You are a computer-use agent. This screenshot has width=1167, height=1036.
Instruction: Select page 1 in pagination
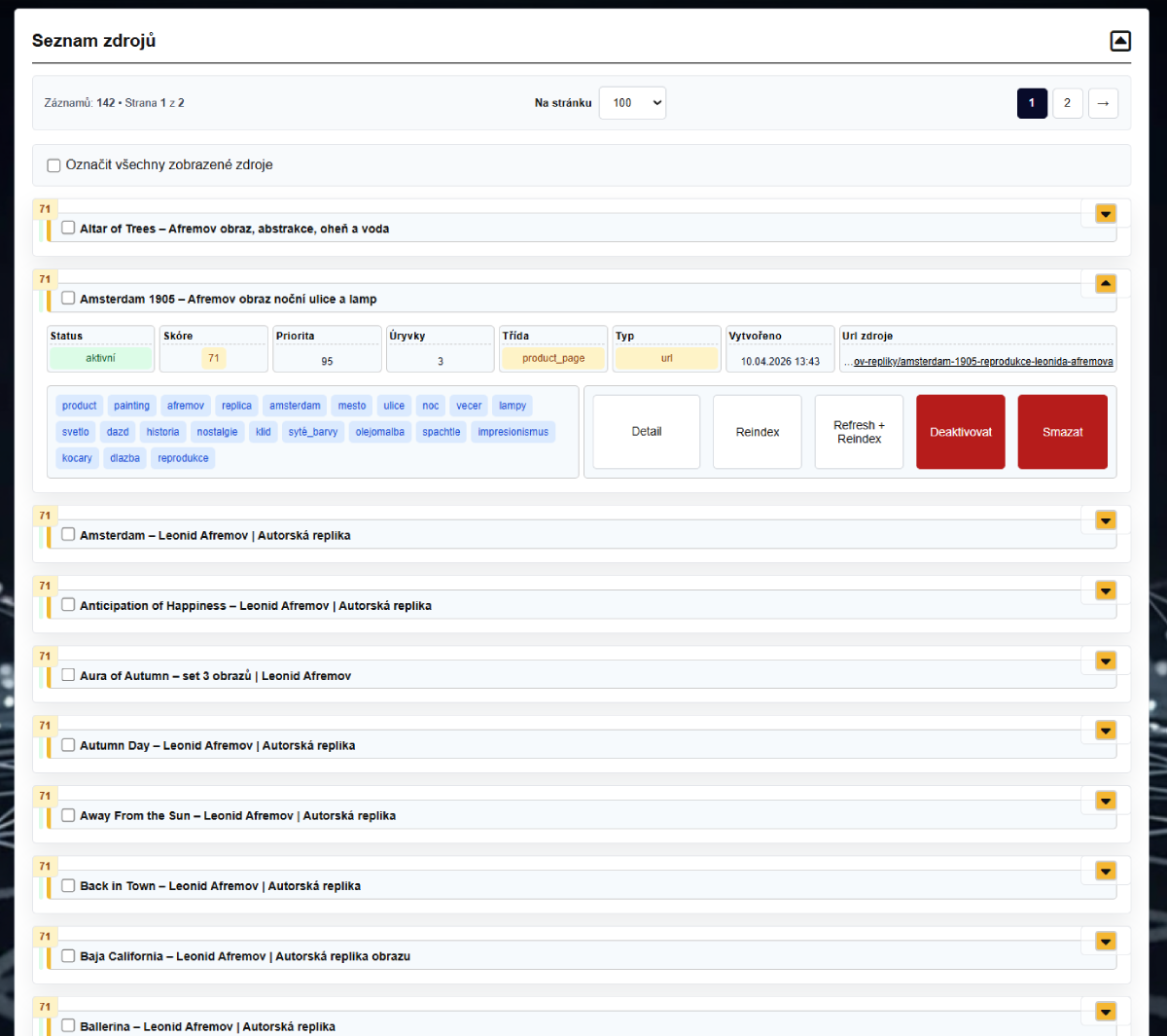(x=1032, y=103)
